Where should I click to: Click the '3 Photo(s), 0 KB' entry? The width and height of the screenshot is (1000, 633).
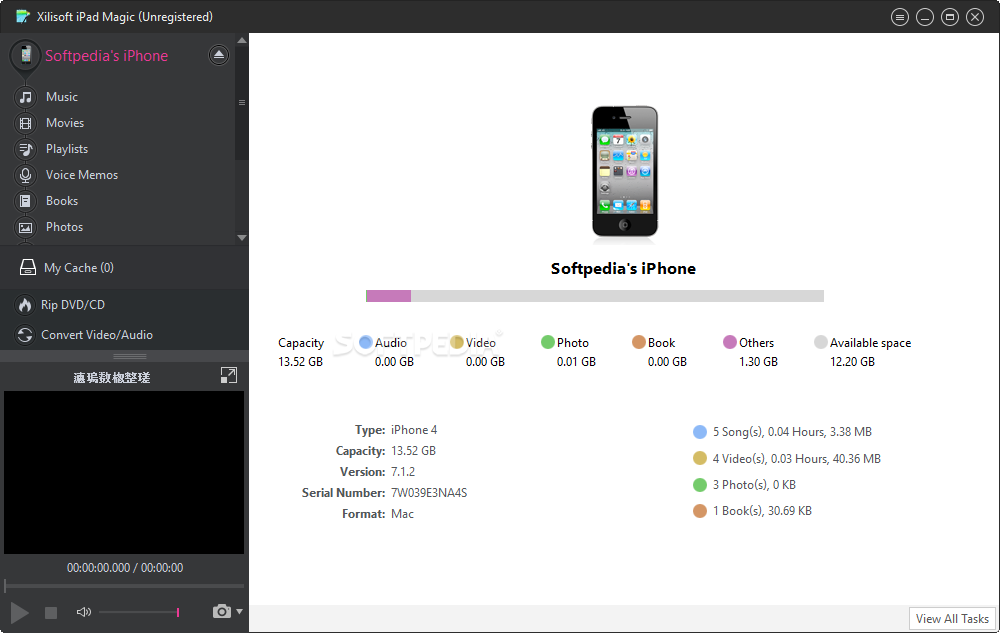pyautogui.click(x=754, y=485)
